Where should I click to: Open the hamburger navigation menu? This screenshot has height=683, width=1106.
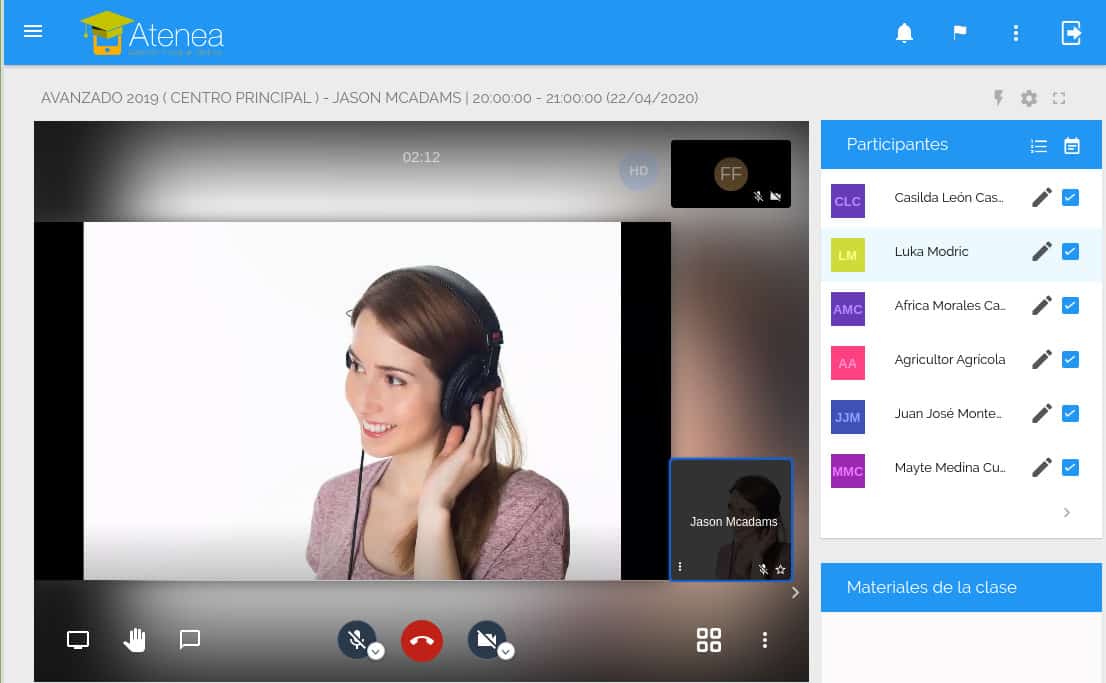tap(33, 31)
